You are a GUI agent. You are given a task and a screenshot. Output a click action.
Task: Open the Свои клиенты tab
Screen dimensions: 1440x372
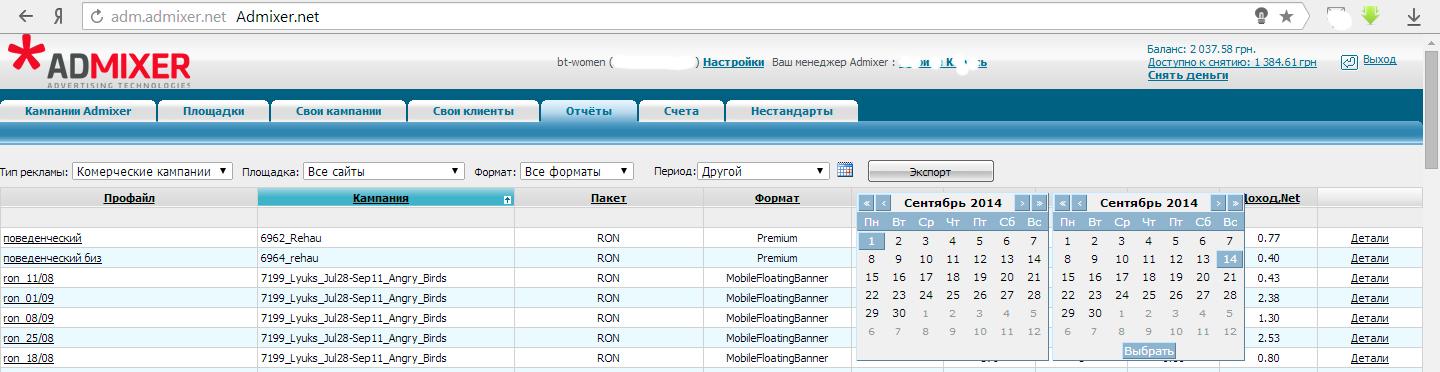click(473, 111)
